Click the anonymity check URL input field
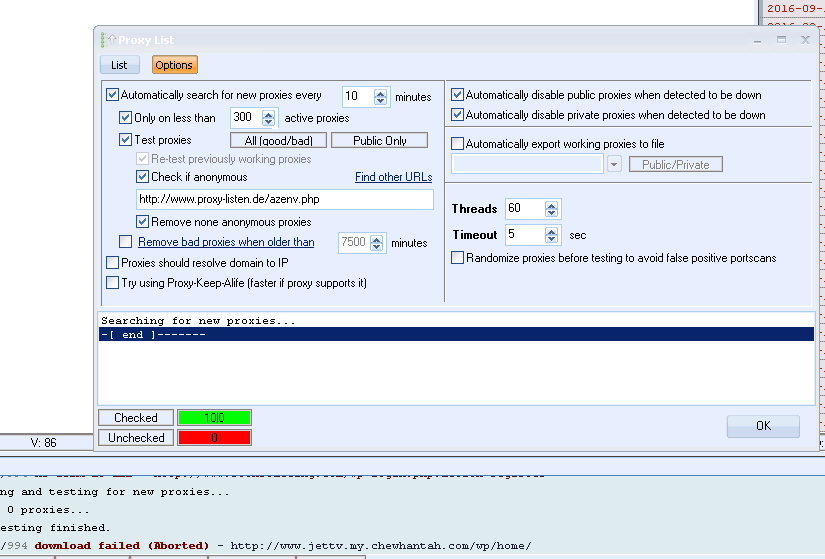825x559 pixels. 284,199
